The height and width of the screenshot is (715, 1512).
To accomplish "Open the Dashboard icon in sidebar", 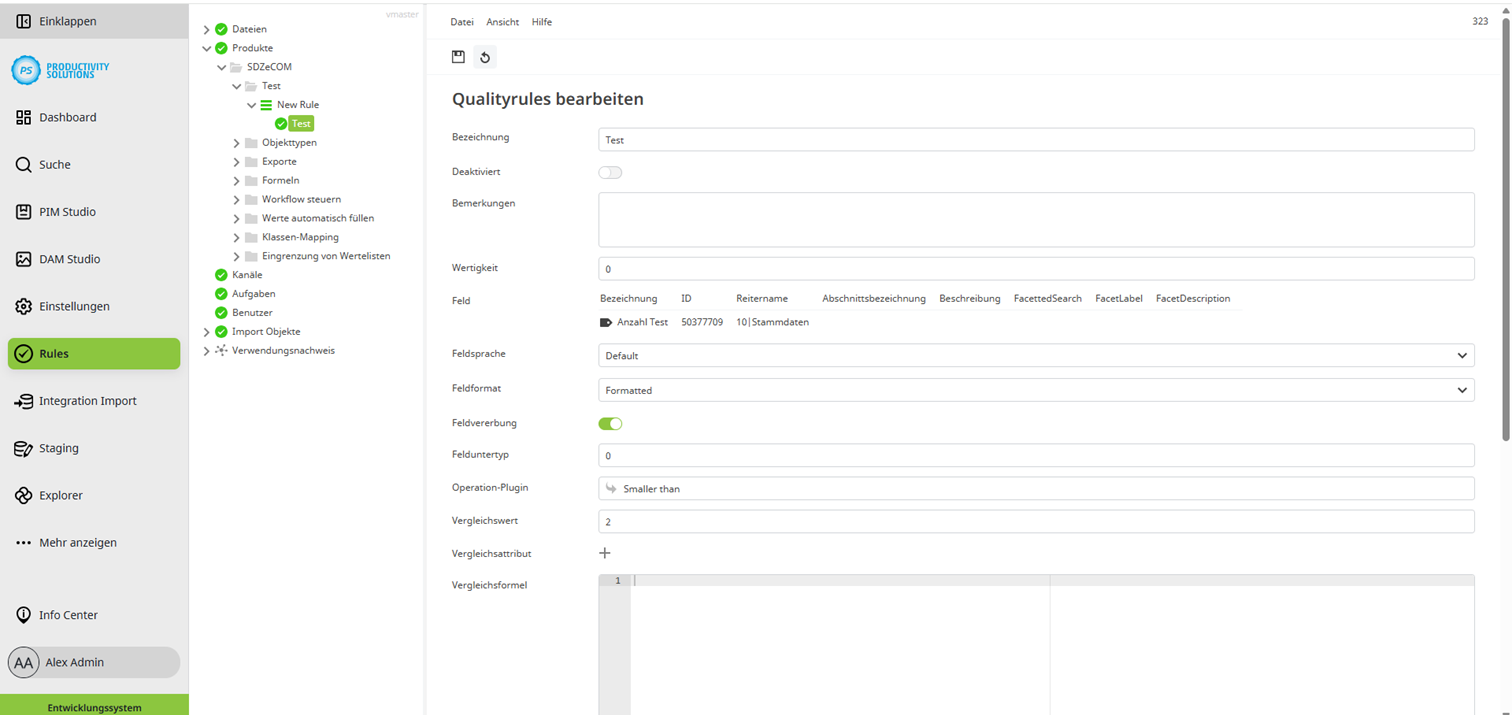I will (24, 117).
